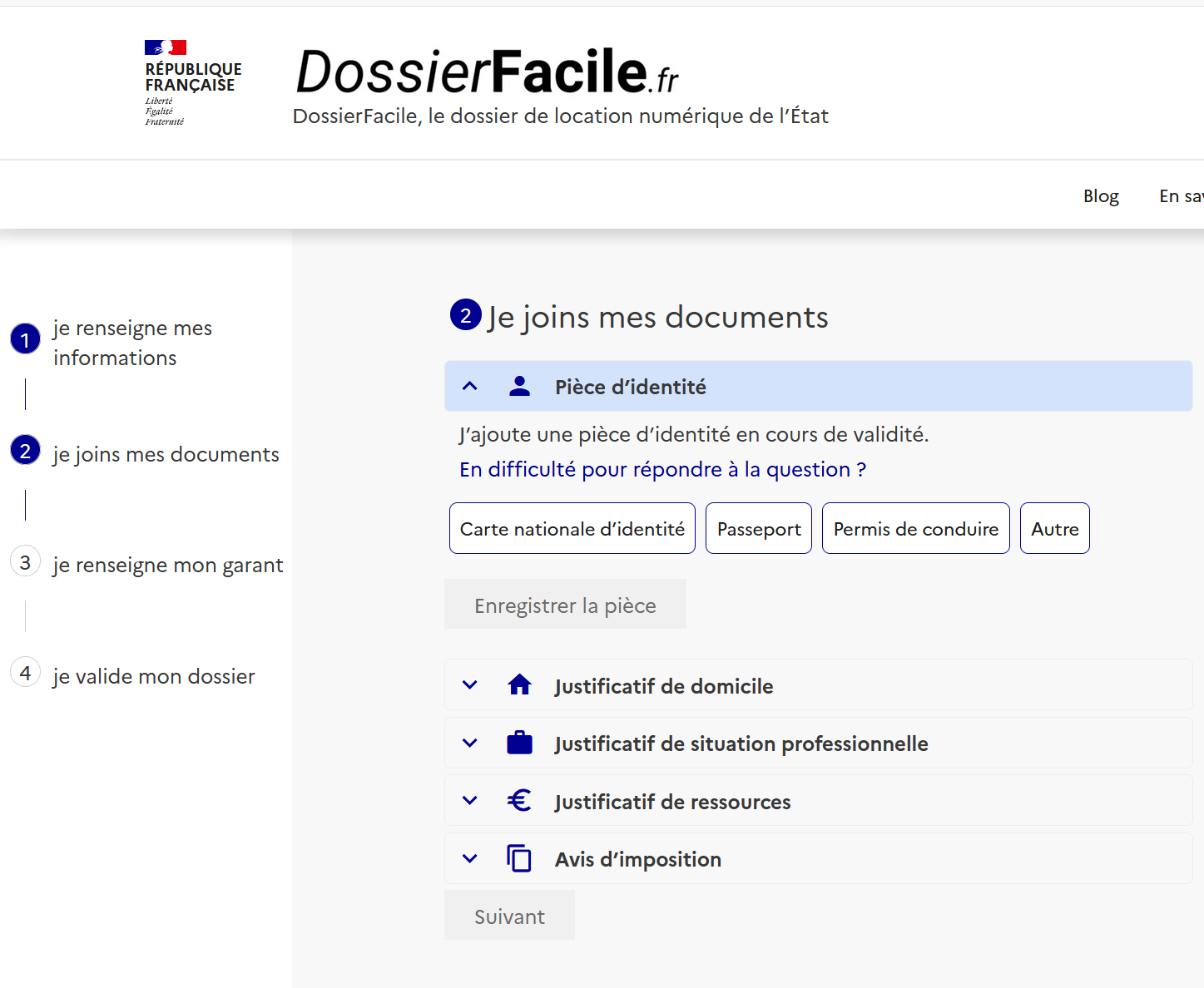Click the copy-document icon for Avis d'imposition

(x=520, y=858)
